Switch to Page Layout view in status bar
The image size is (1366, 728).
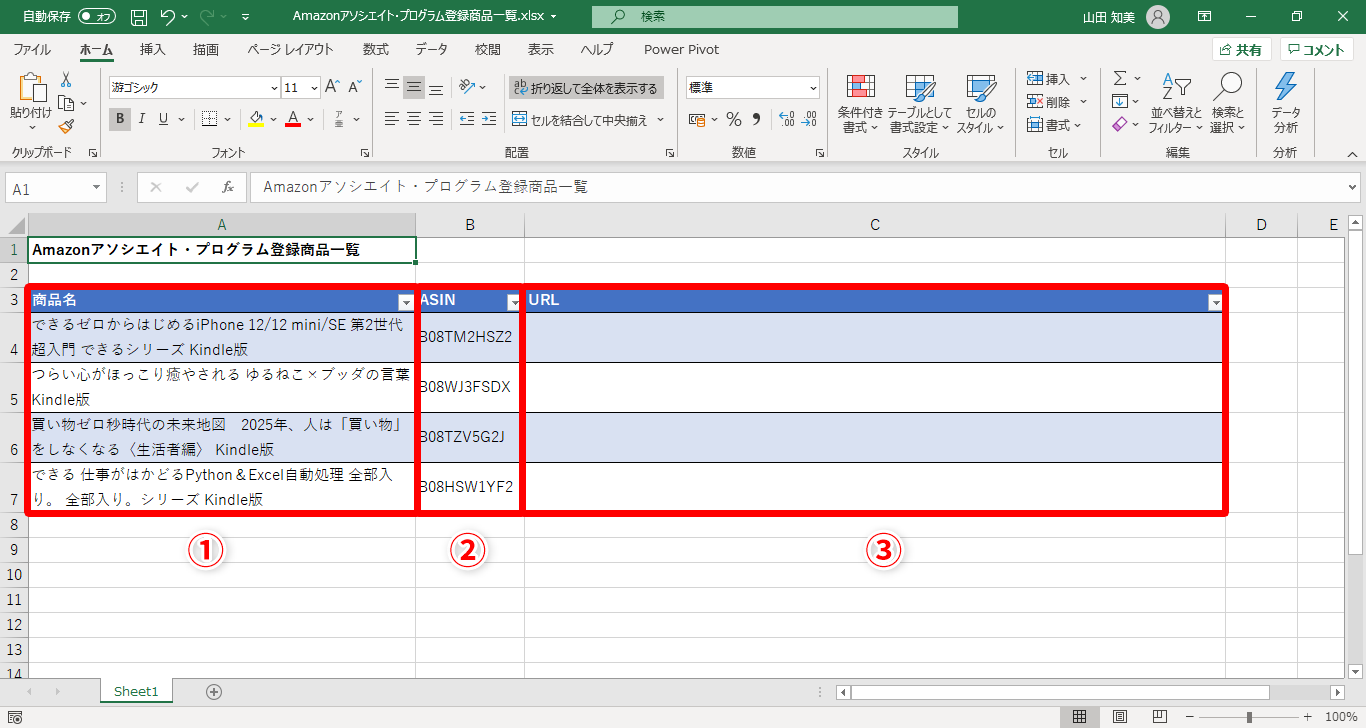[1120, 717]
